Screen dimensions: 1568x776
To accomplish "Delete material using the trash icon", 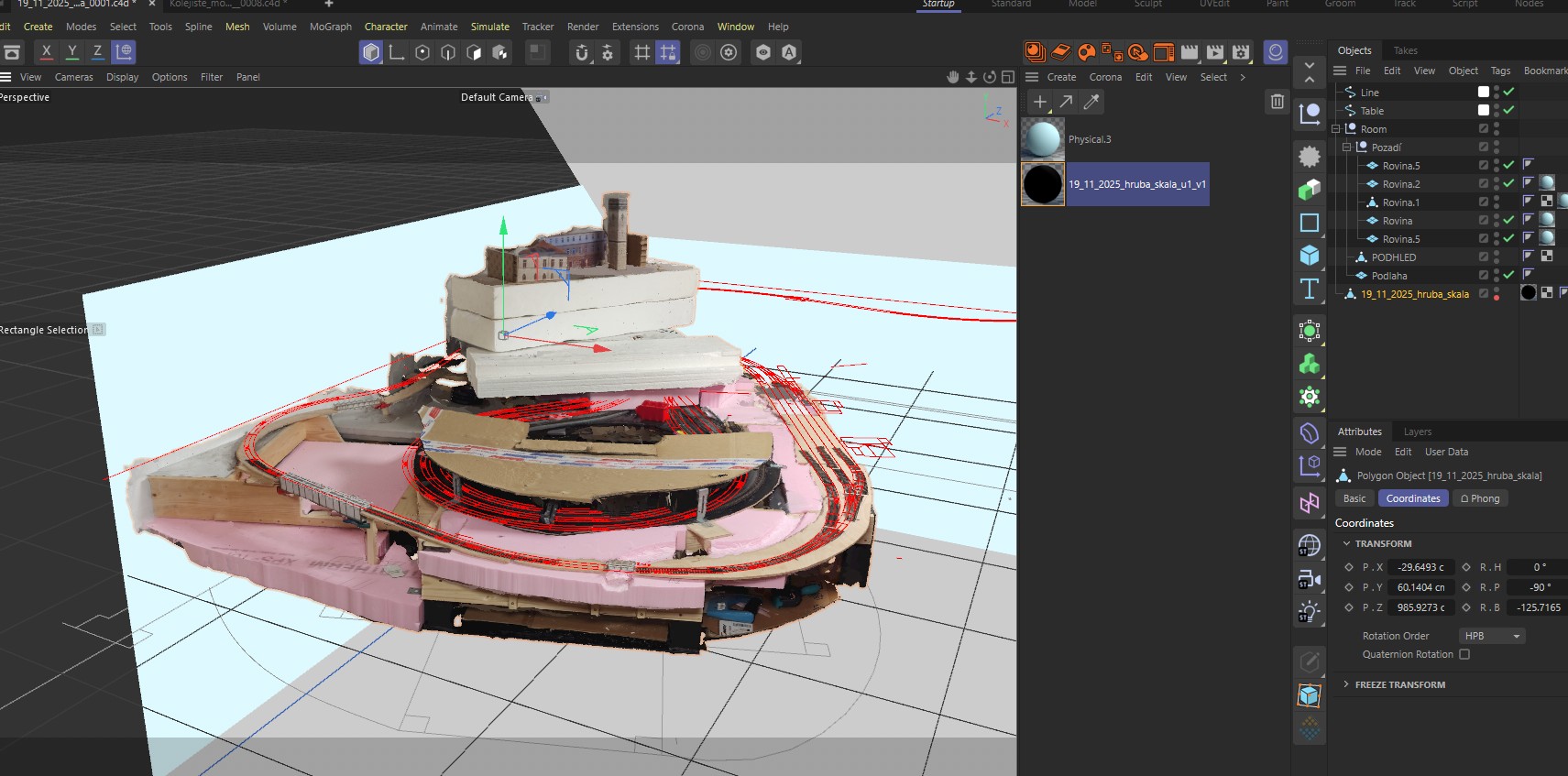I will pos(1277,102).
